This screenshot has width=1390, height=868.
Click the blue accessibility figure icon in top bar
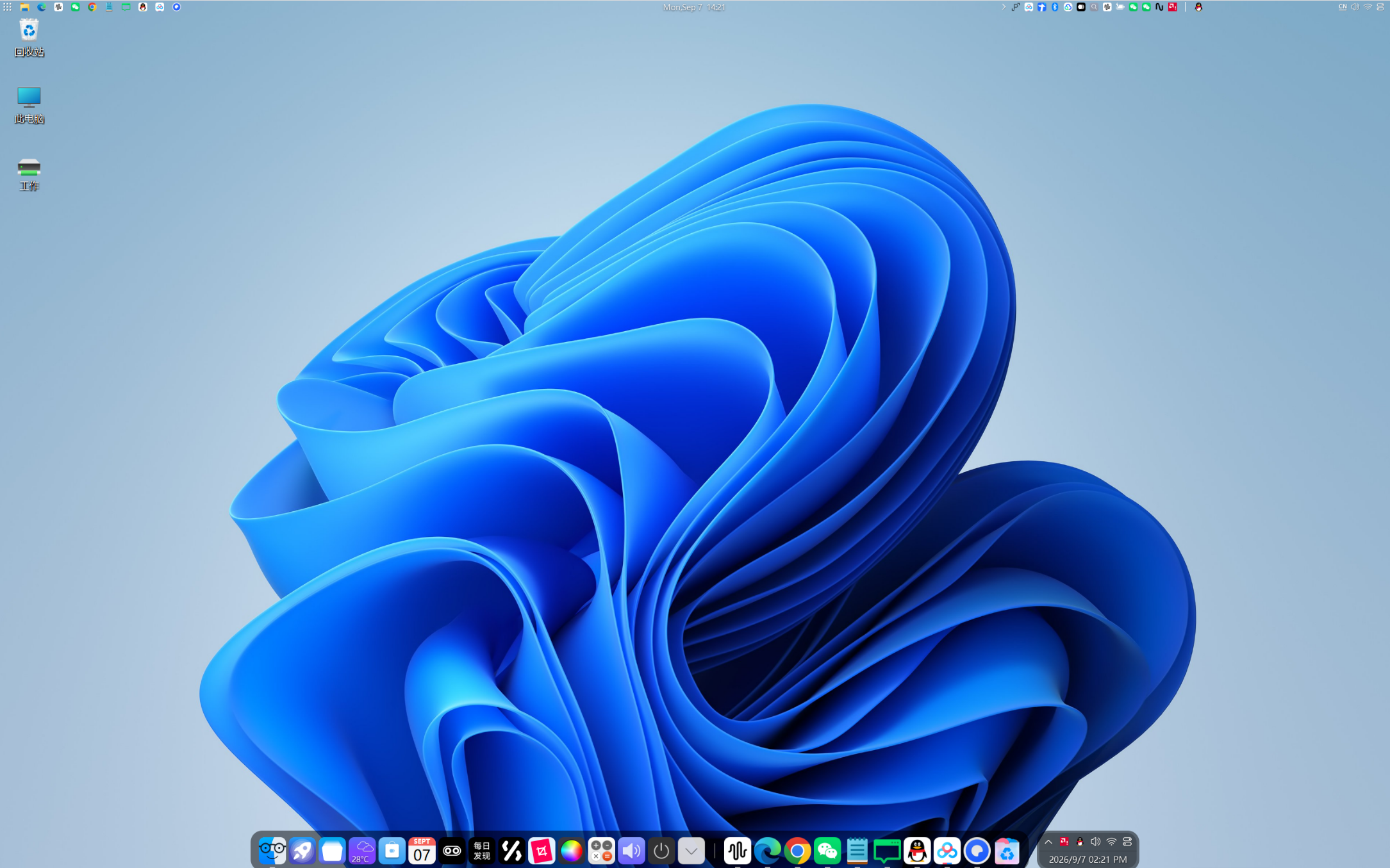point(1042,7)
